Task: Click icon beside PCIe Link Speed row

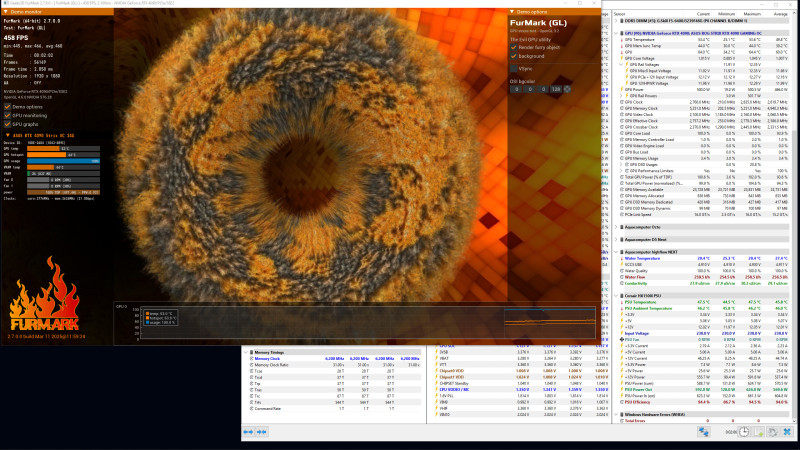Action: point(622,214)
